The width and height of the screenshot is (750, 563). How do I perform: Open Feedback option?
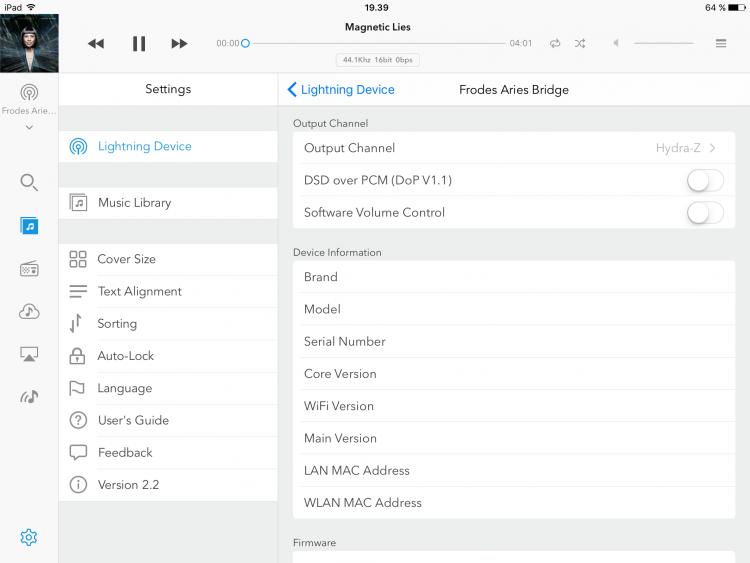coord(168,453)
